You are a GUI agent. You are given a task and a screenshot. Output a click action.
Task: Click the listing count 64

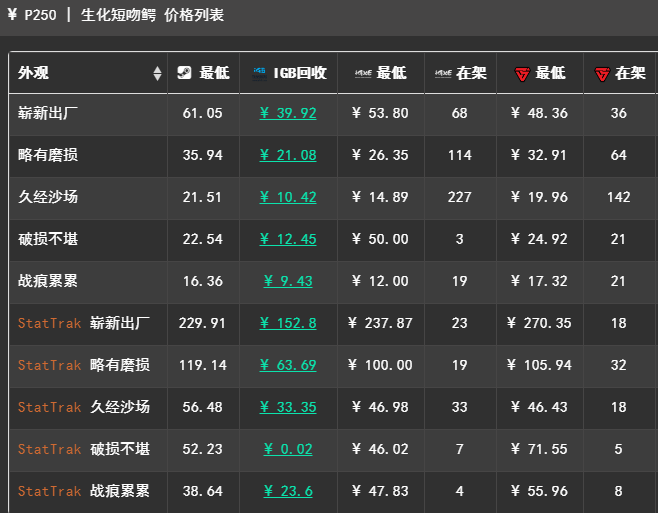tap(619, 155)
